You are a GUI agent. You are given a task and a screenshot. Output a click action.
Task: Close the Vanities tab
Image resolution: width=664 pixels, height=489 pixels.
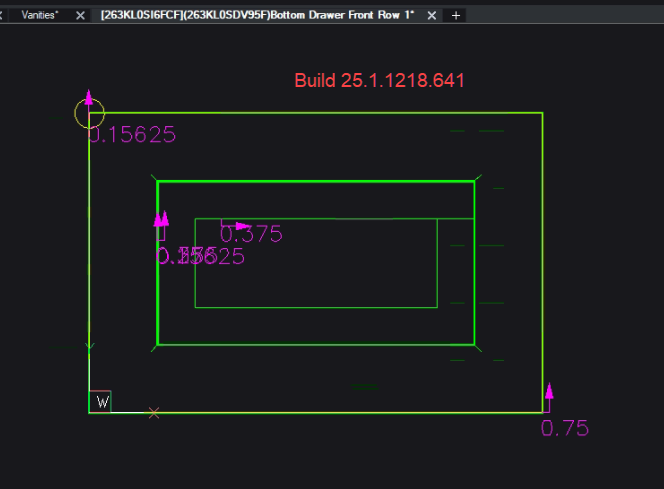(x=80, y=16)
